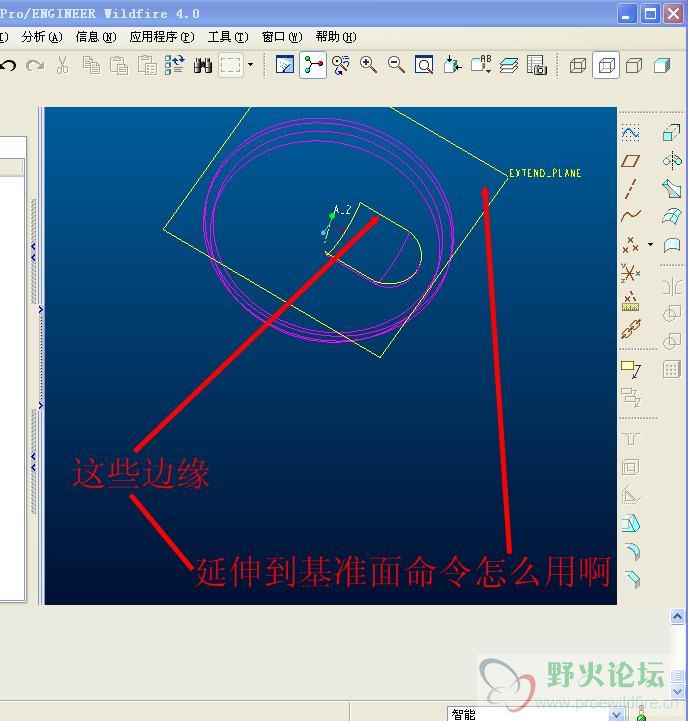
Task: Open the 窗口(W) menu
Action: point(282,37)
